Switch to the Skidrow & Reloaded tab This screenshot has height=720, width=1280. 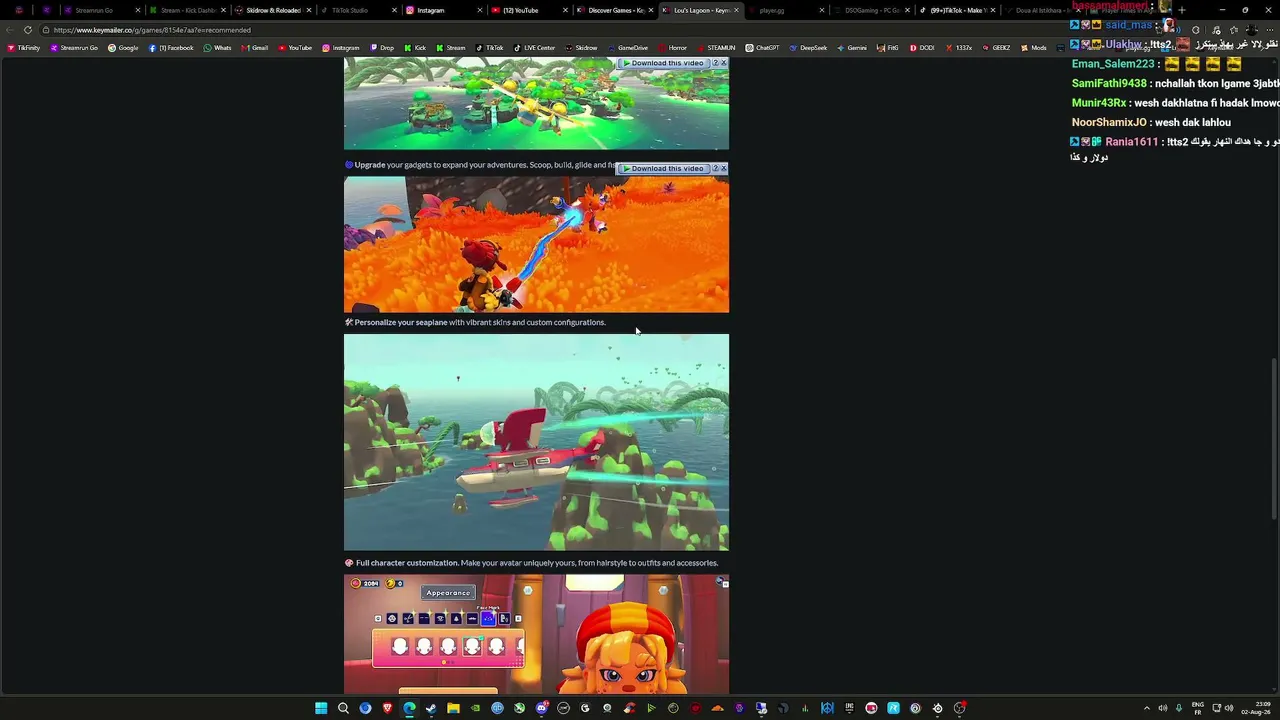coord(273,10)
